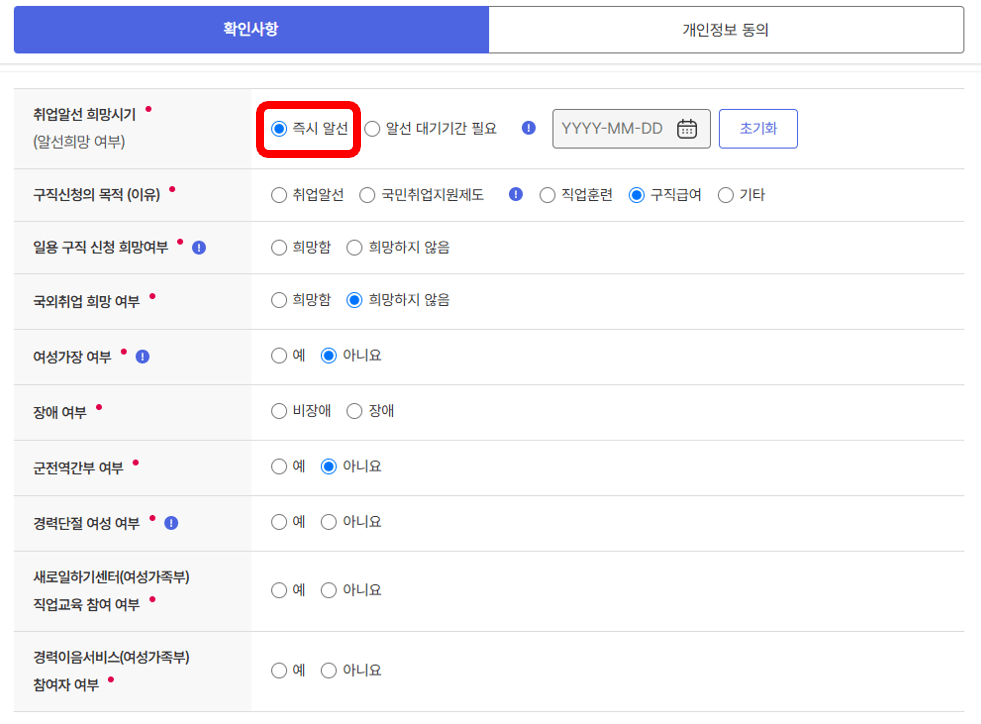Select 직업훈련 as the 구직신청 목적
981x724 pixels.
click(549, 194)
